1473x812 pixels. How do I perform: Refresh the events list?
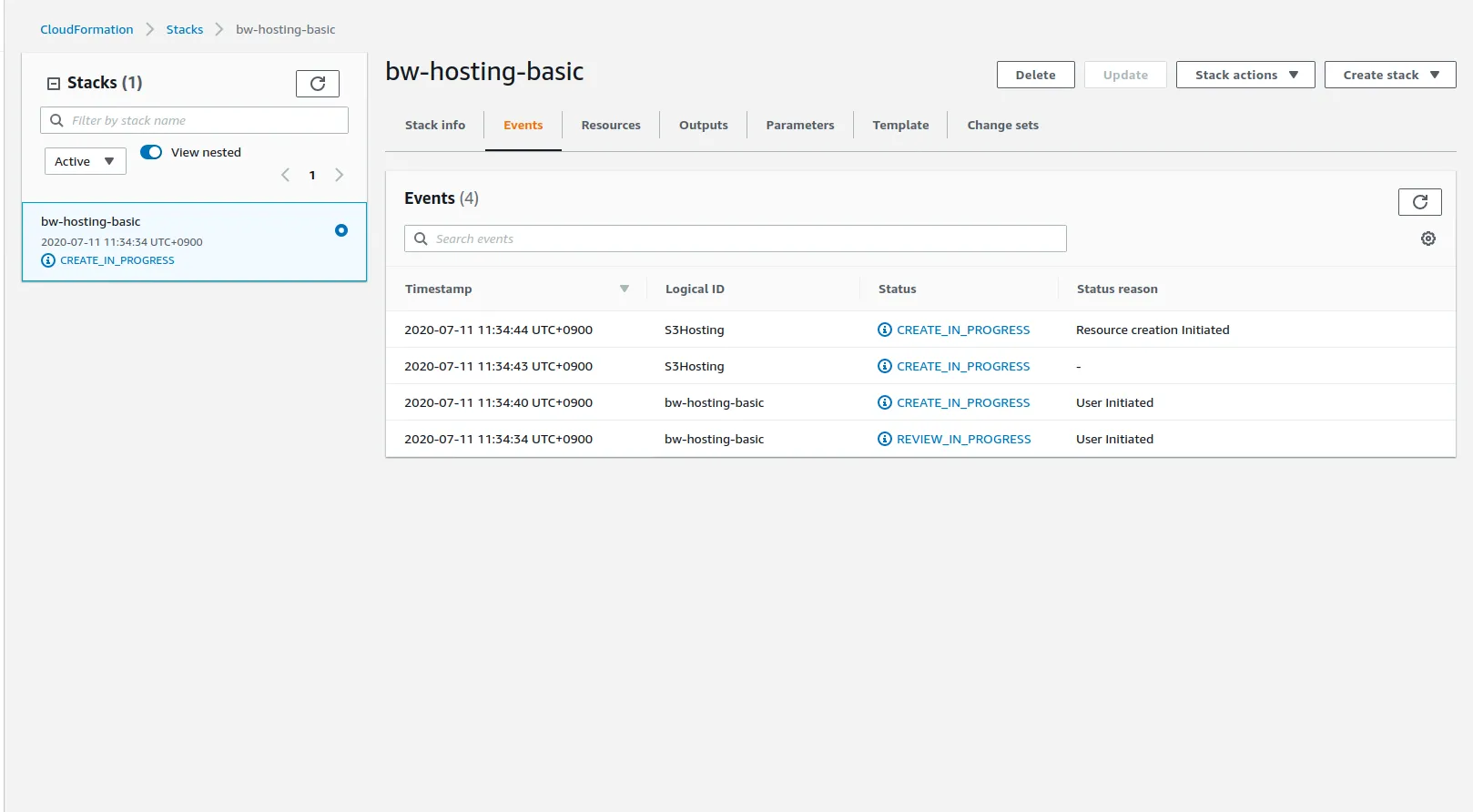click(x=1420, y=202)
